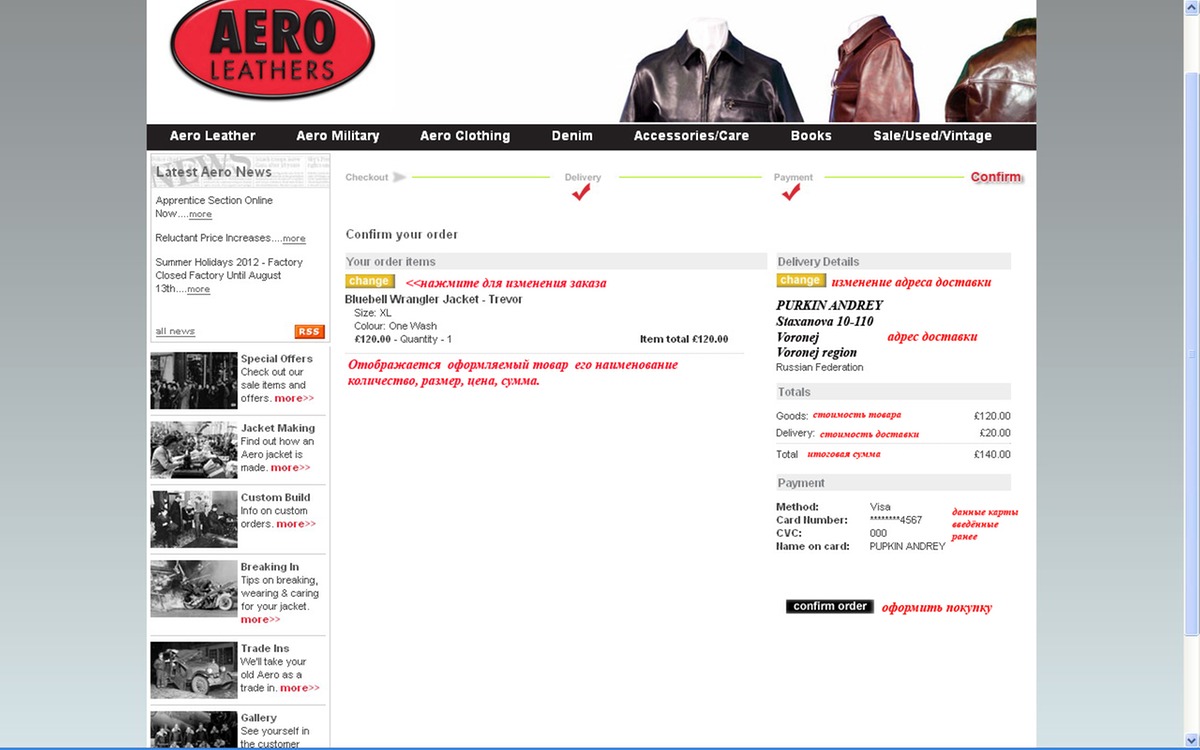This screenshot has height=750, width=1200.
Task: Click the Custom Build thumbnail photo
Action: pyautogui.click(x=194, y=519)
